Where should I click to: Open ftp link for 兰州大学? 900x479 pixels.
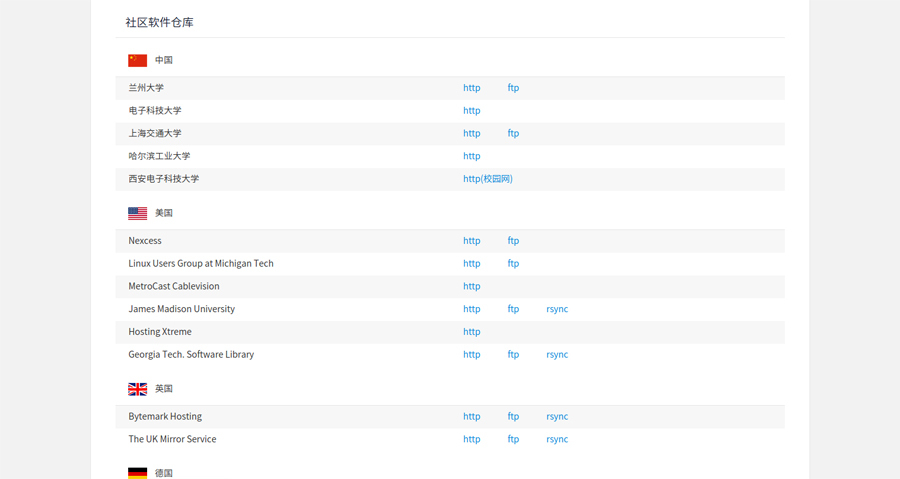(x=513, y=88)
